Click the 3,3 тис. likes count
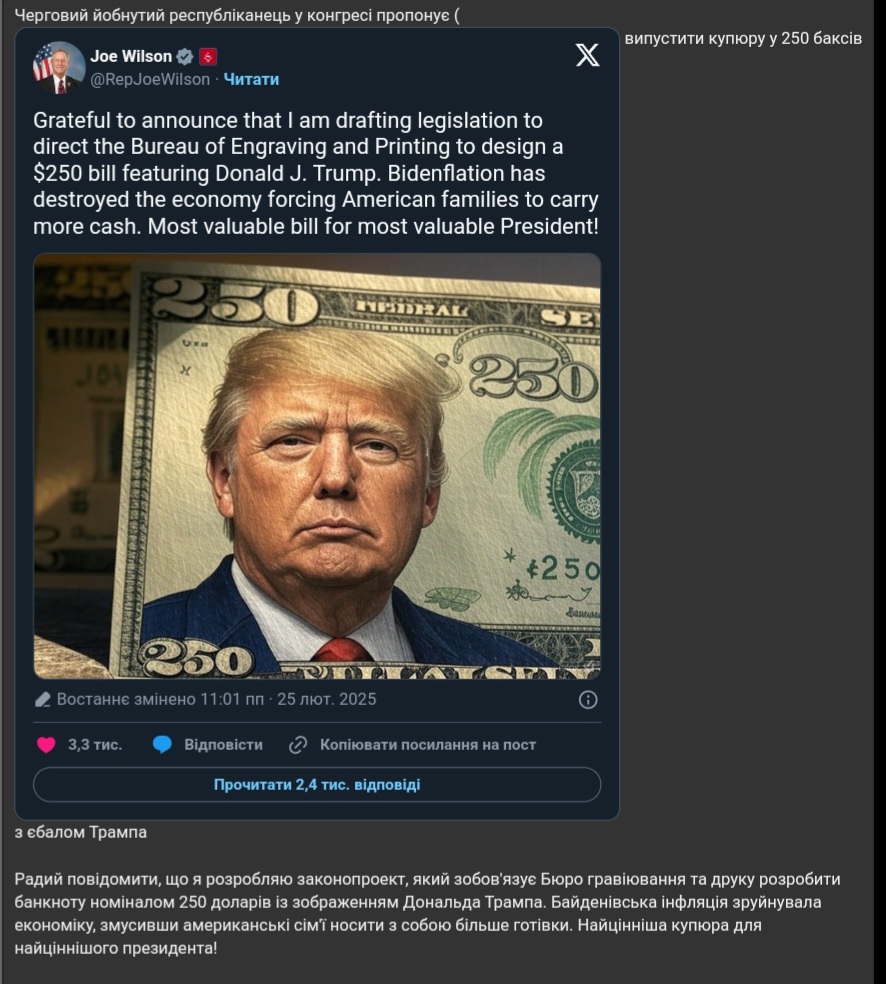Screen dimensions: 886x984 pos(95,745)
